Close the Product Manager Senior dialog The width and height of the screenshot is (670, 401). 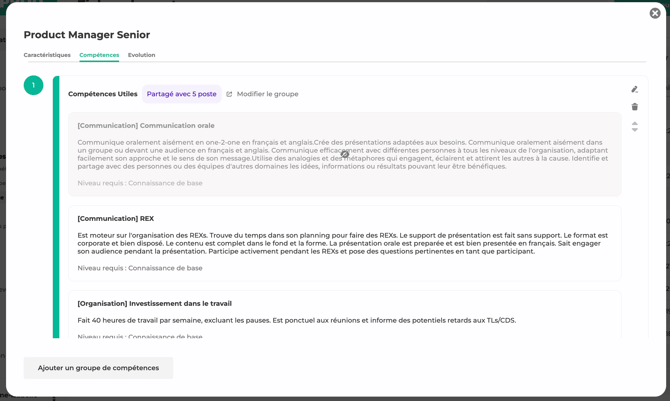(x=655, y=14)
